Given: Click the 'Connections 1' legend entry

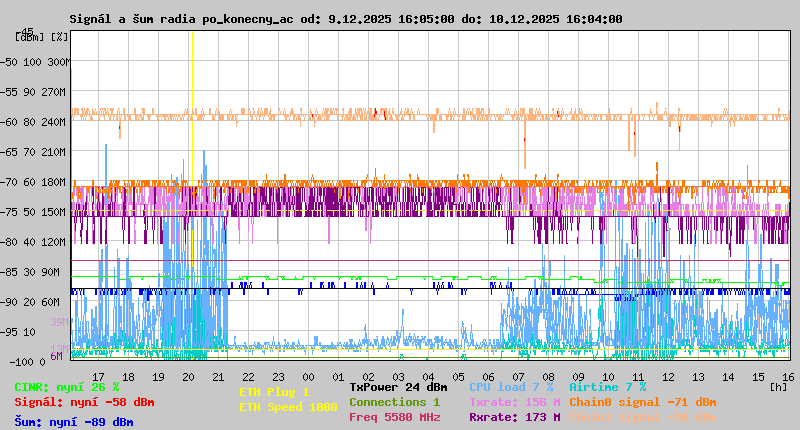Looking at the screenshot, I should tap(395, 402).
